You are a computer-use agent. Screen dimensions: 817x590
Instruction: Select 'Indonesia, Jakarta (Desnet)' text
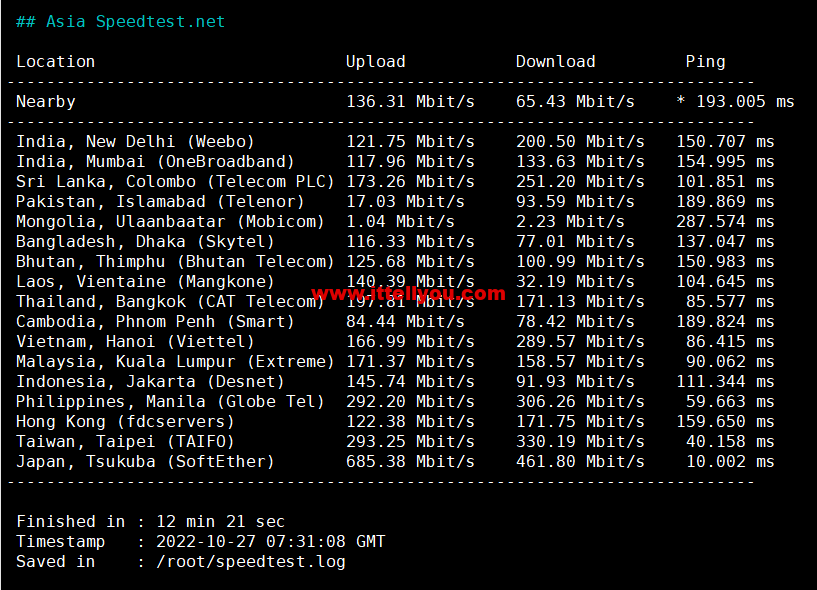[x=151, y=382]
